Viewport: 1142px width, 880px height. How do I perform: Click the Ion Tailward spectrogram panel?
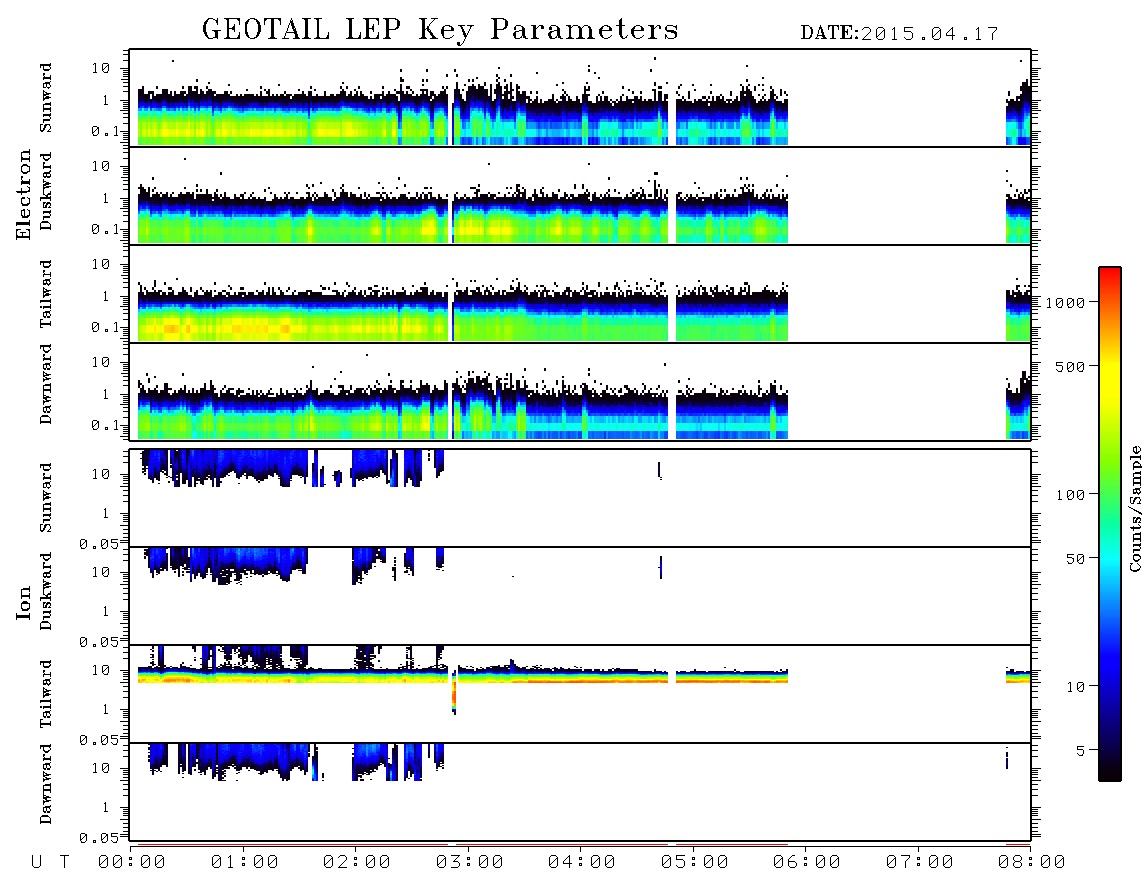click(580, 694)
